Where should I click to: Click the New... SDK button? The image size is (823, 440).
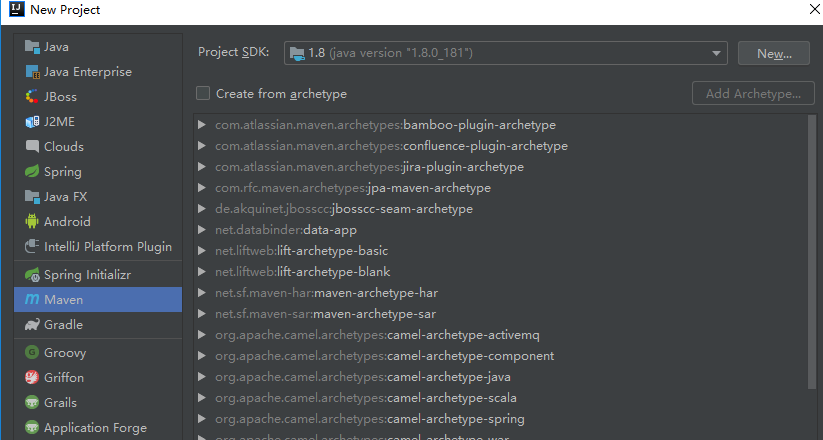(x=774, y=54)
